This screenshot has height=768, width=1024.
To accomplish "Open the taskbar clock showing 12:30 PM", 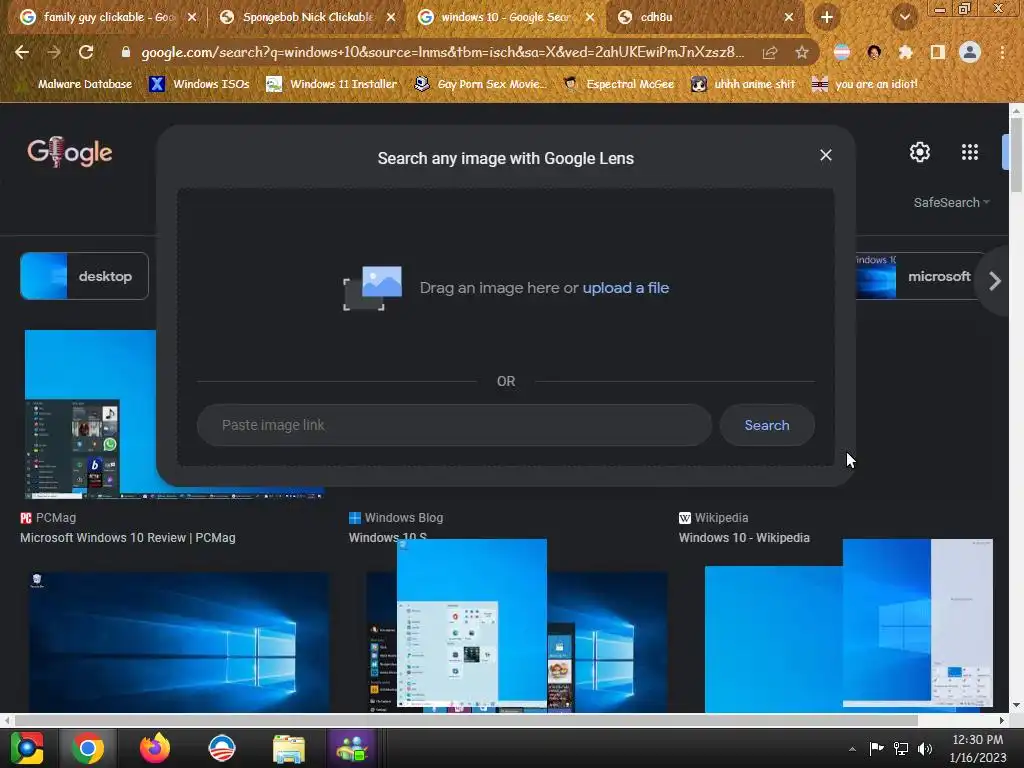I will click(978, 748).
